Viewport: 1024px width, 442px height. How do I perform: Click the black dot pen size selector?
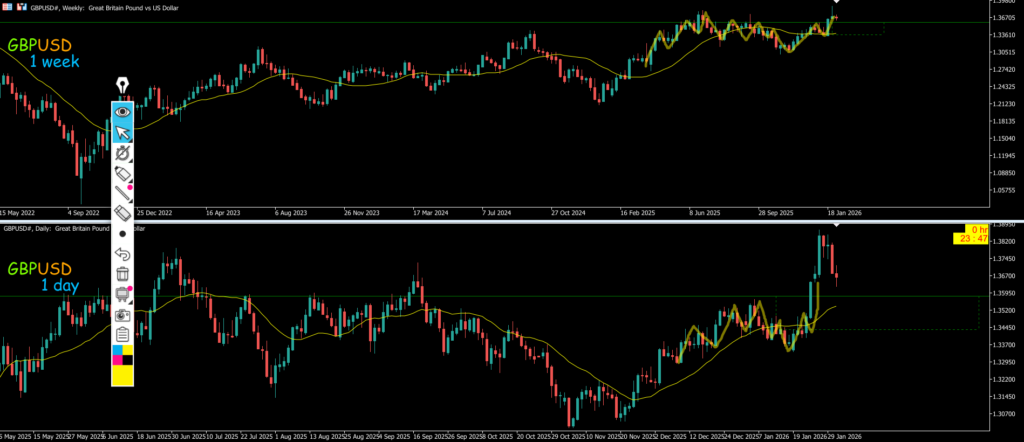(123, 233)
